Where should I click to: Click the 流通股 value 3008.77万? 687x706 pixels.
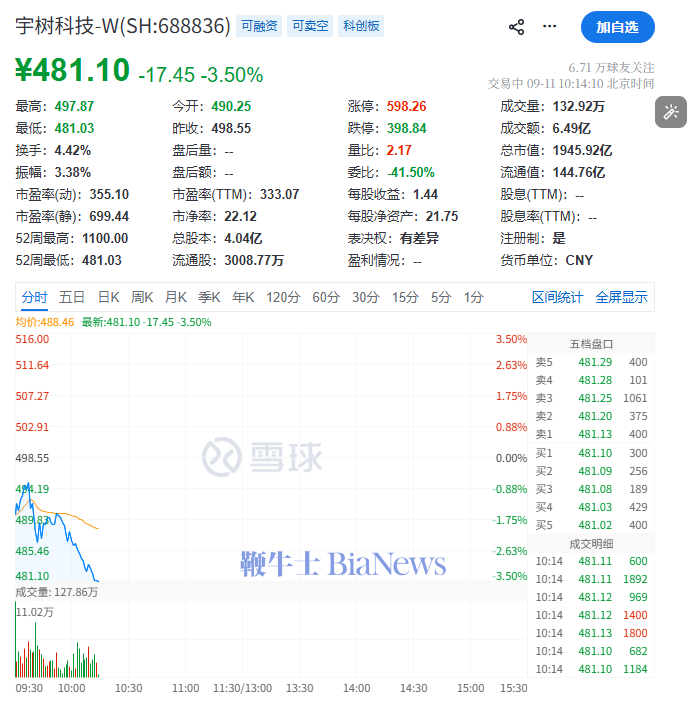[x=254, y=260]
